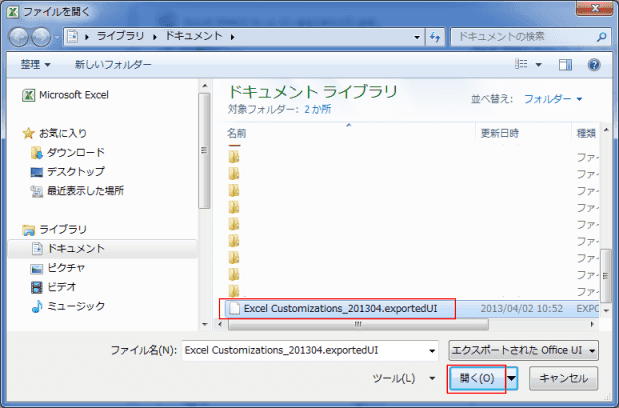This screenshot has width=619, height=408.
Task: Expand address bar history dropdown arrow
Action: click(417, 37)
